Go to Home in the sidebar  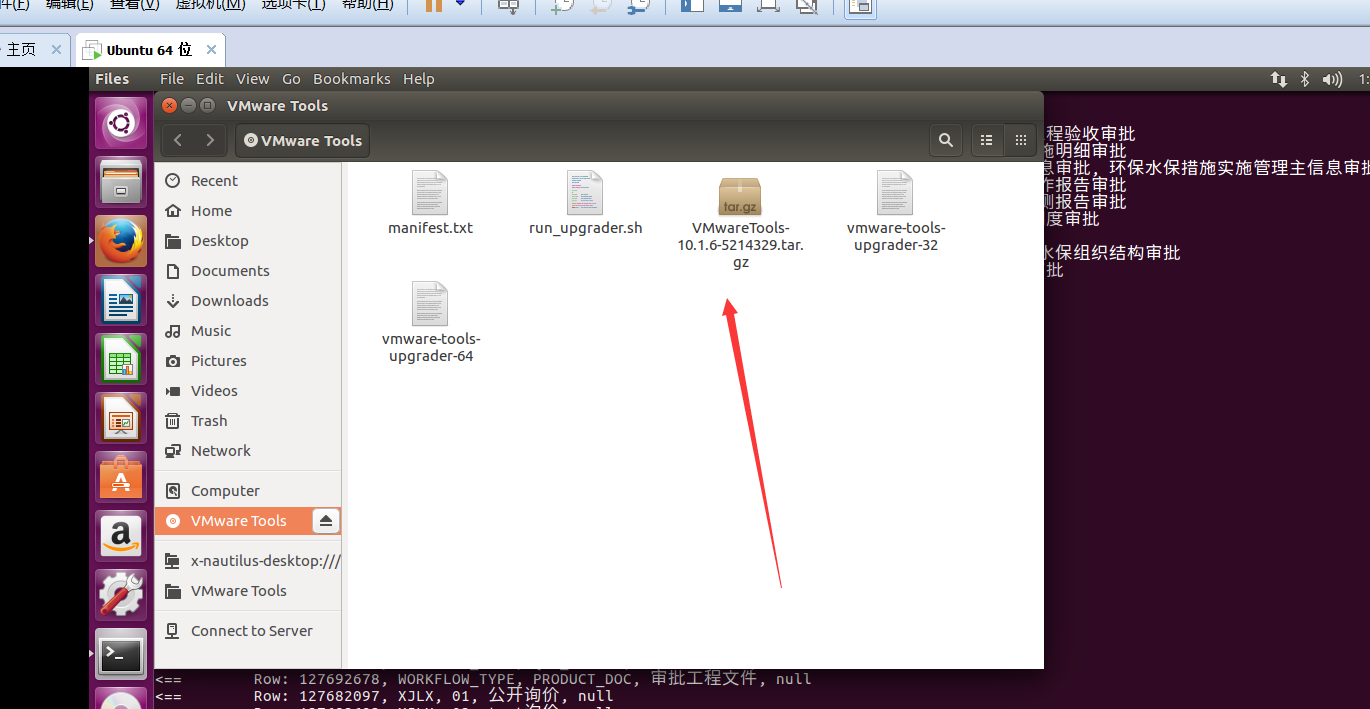pos(248,211)
